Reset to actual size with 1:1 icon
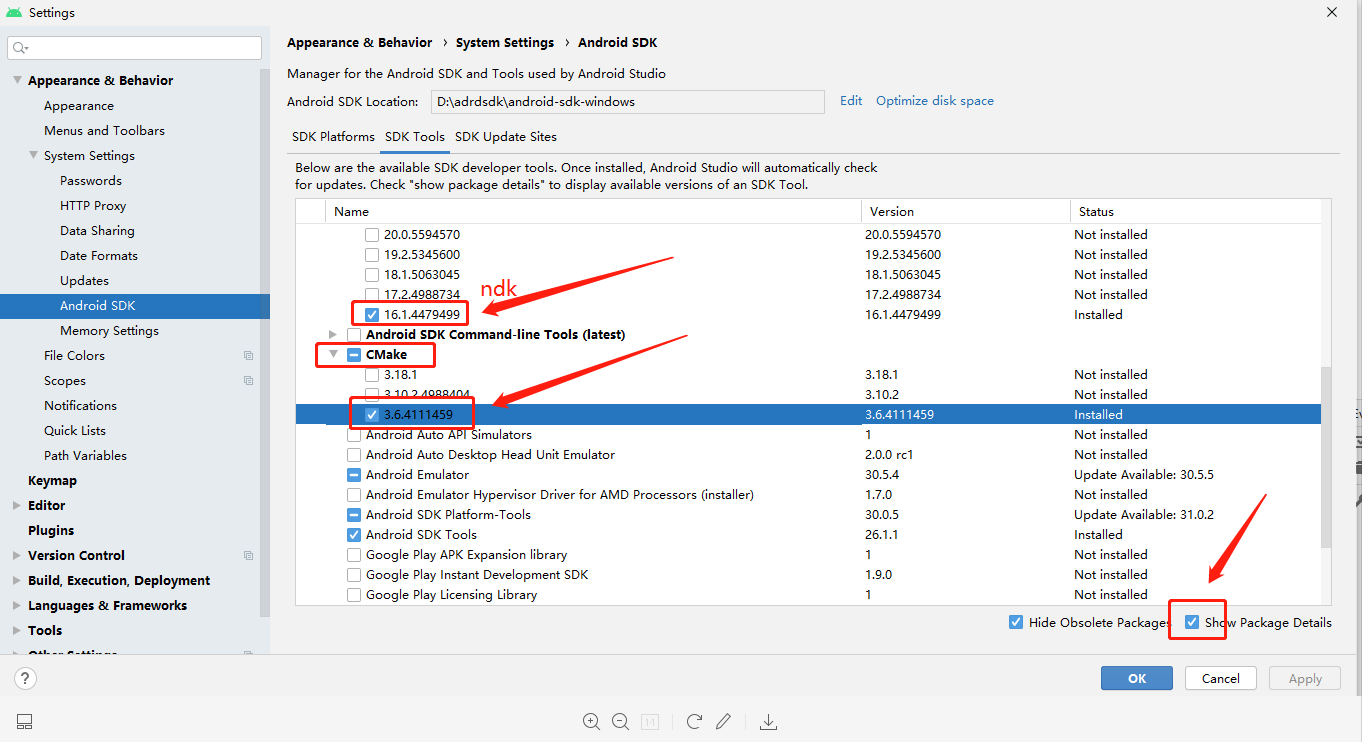This screenshot has width=1362, height=742. [649, 721]
